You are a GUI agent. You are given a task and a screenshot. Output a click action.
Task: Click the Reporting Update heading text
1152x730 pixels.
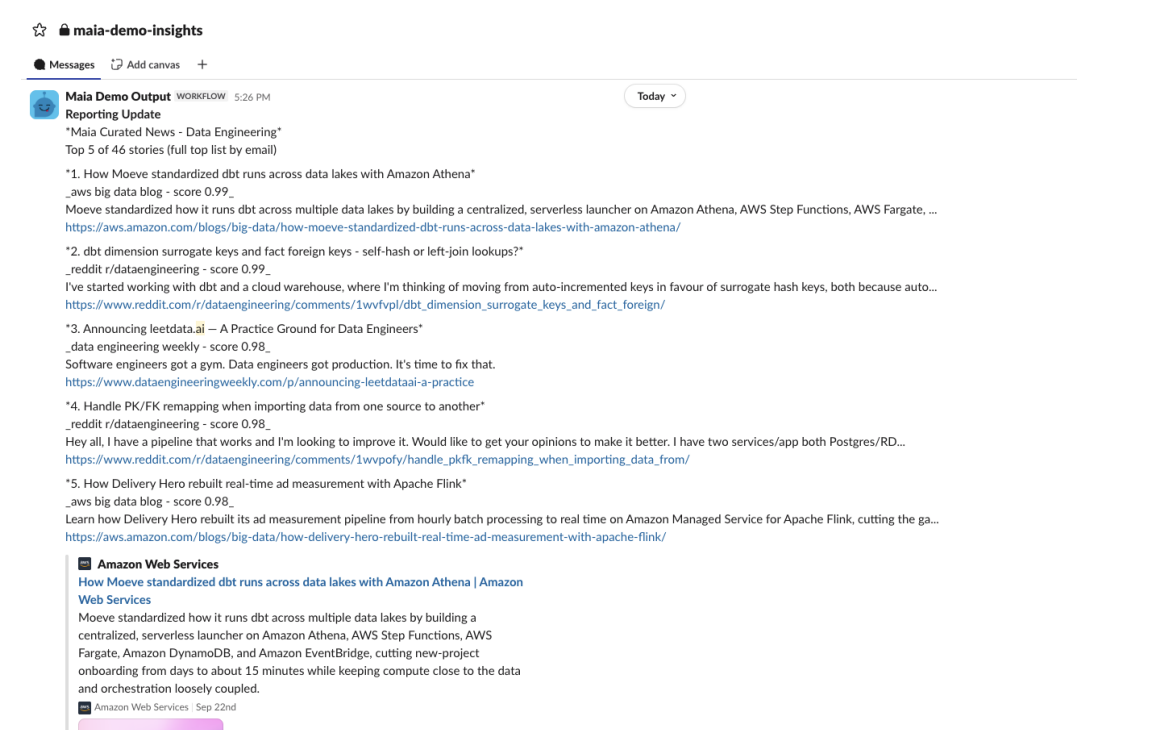(113, 114)
